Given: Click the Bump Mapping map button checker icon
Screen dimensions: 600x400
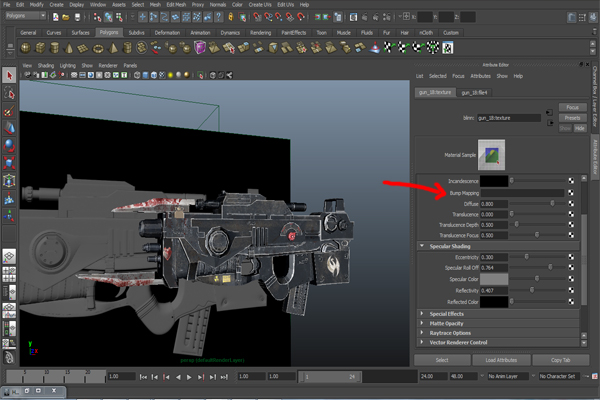Looking at the screenshot, I should [x=571, y=193].
